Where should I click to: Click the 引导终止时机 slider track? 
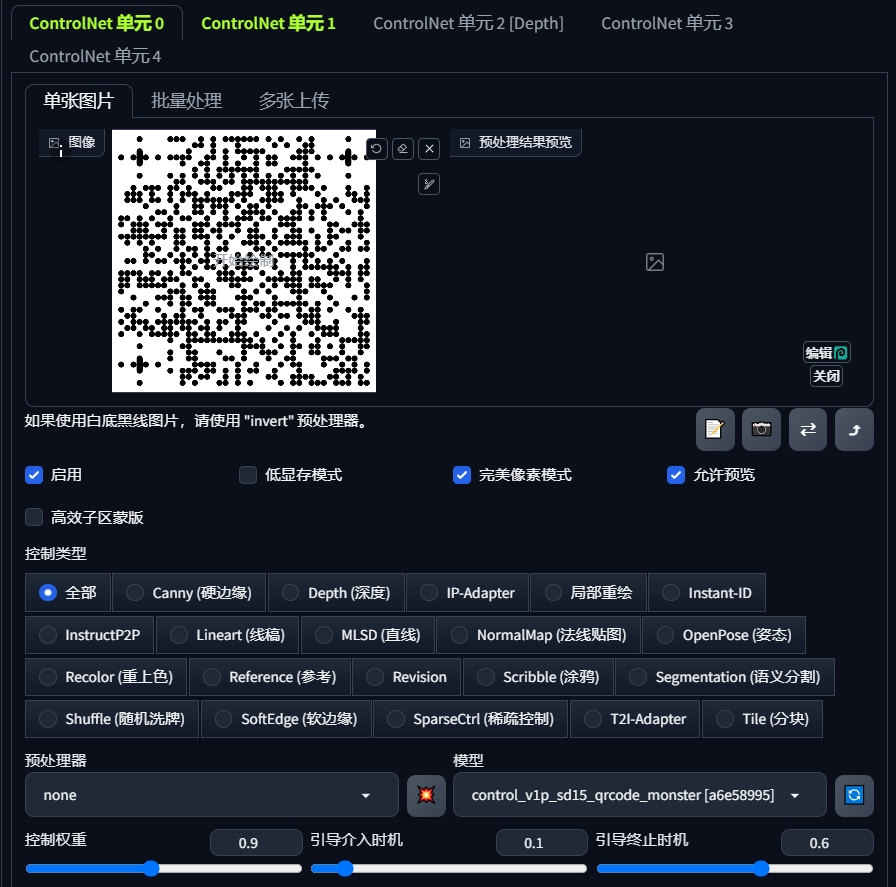click(735, 869)
